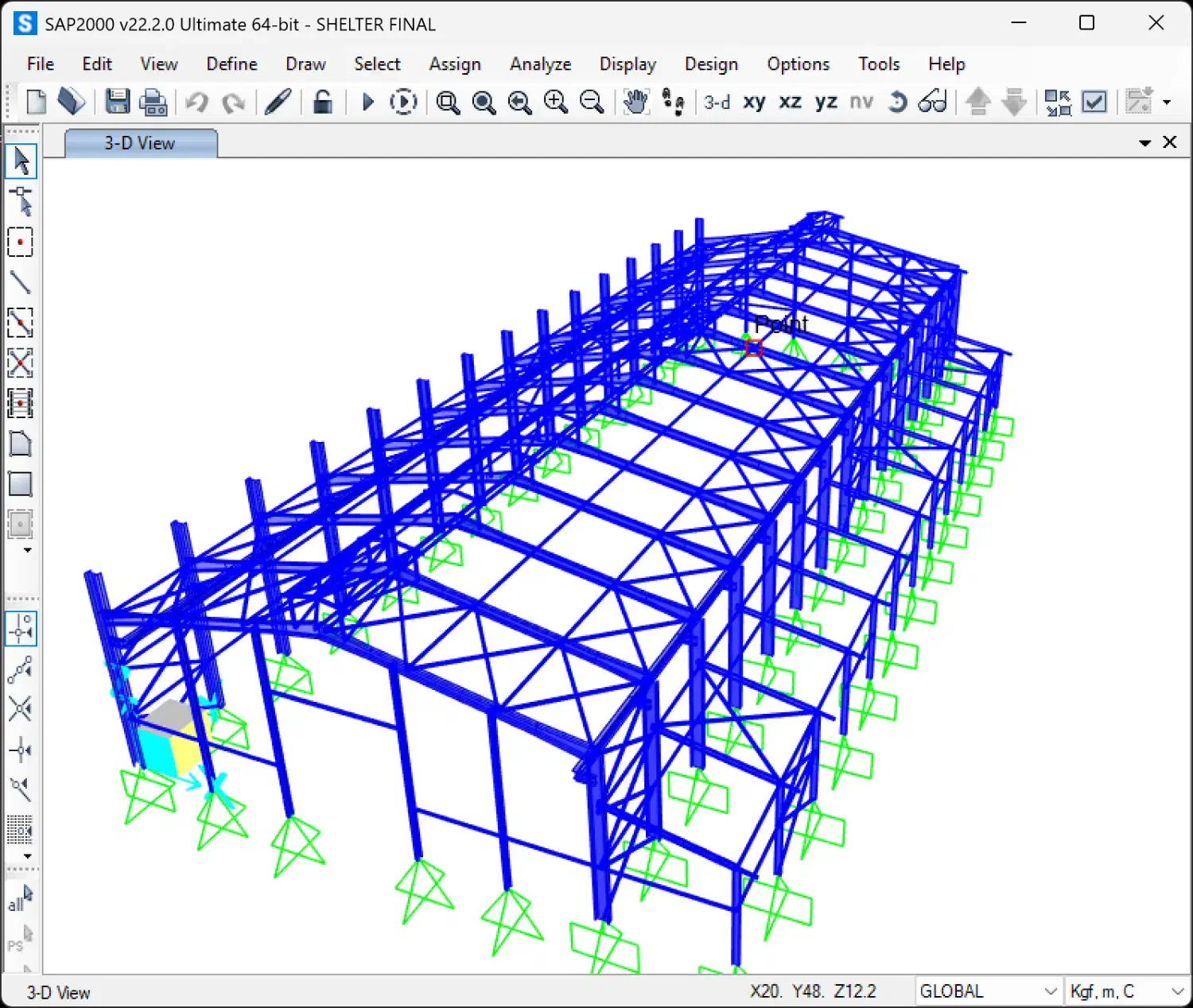Click the Select All button
Viewport: 1193px width, 1008px height.
(20, 899)
